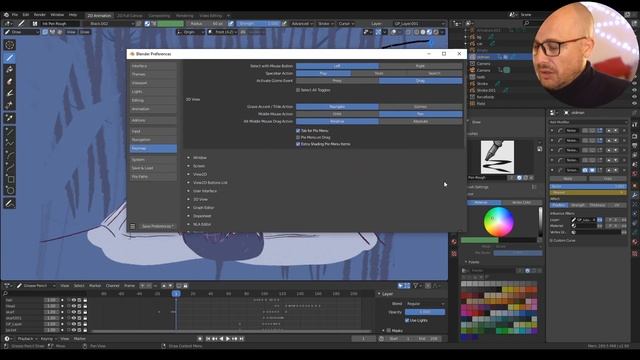This screenshot has height=360, width=640.
Task: Open the Advanced dropdown in the header
Action: 302,24
